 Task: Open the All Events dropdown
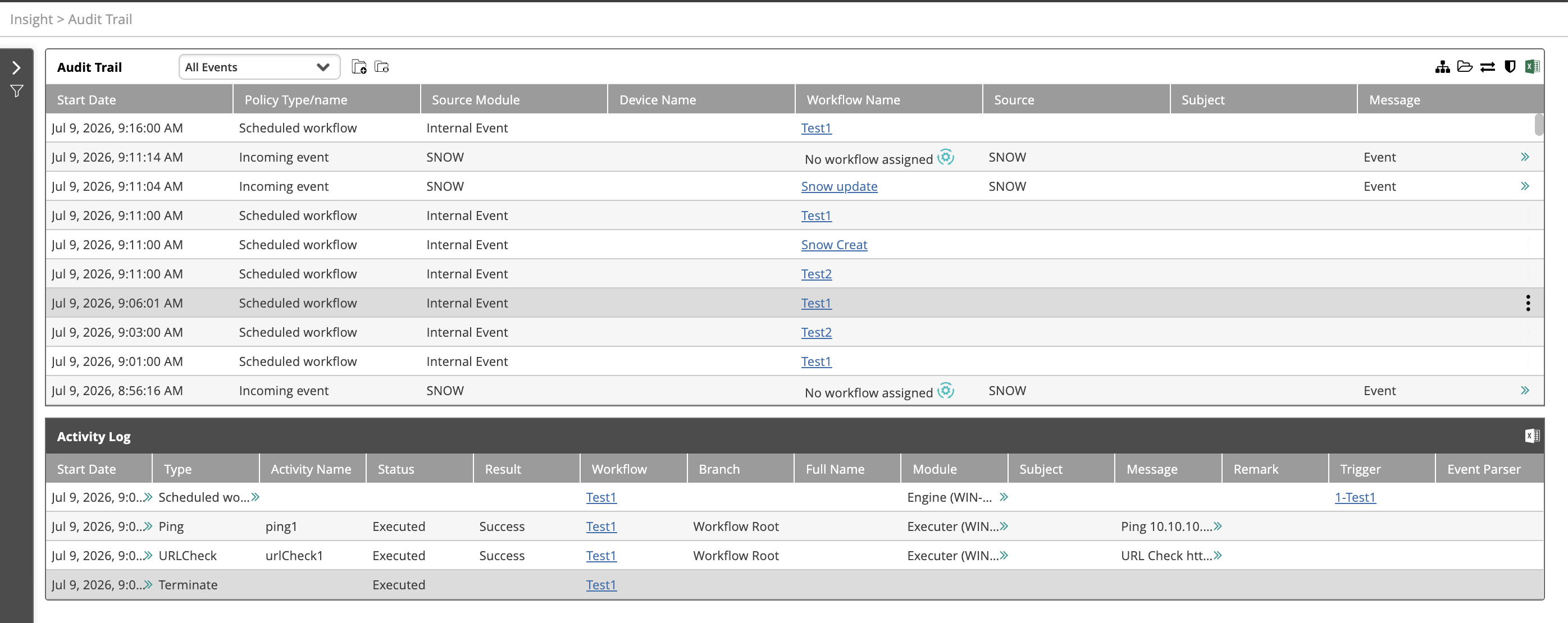(259, 67)
